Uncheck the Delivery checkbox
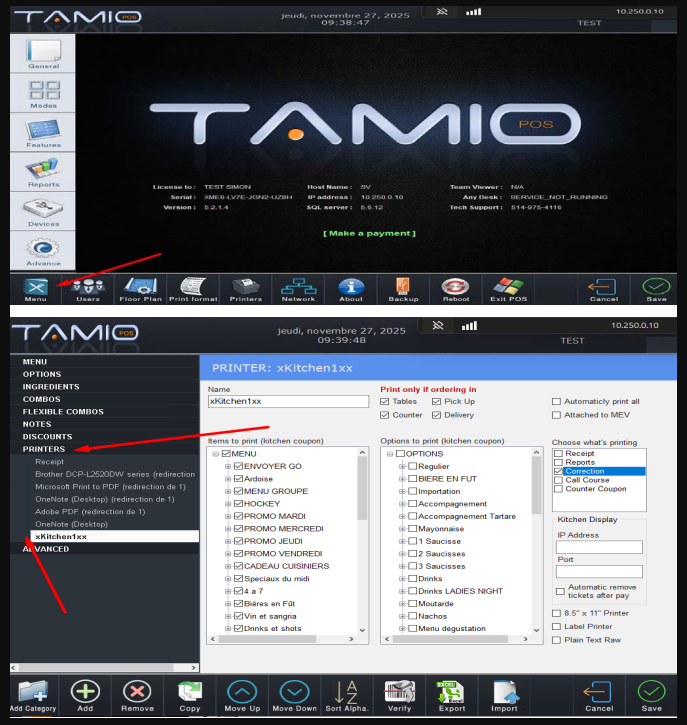Screen dimensions: 687x725 click(436, 415)
